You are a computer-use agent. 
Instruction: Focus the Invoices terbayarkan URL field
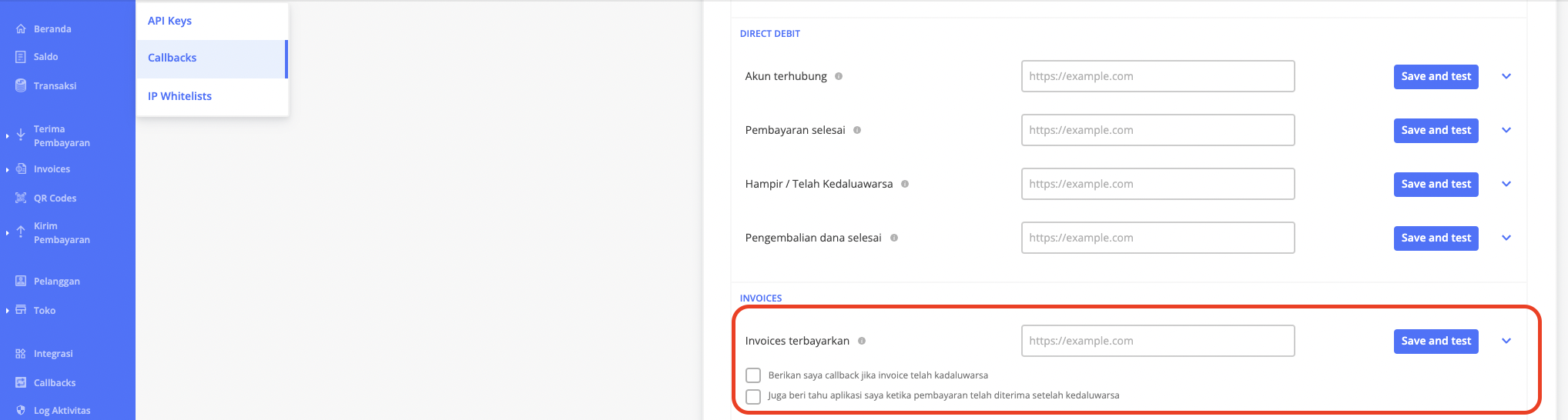(x=1158, y=341)
